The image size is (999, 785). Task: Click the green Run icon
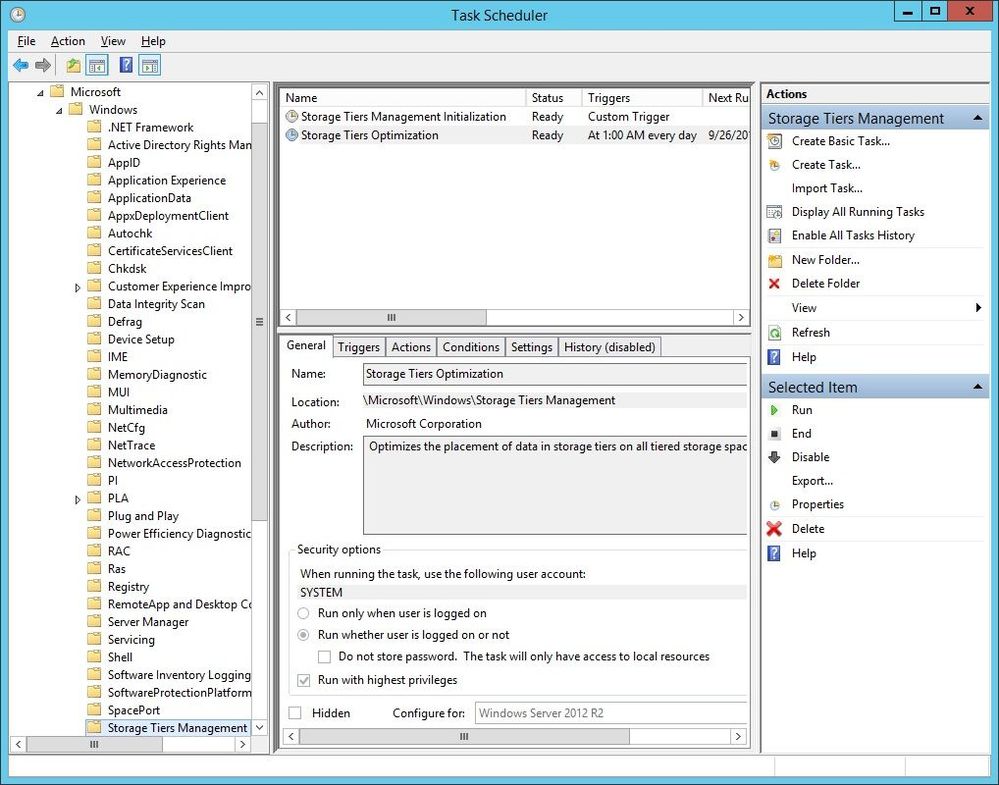(775, 410)
